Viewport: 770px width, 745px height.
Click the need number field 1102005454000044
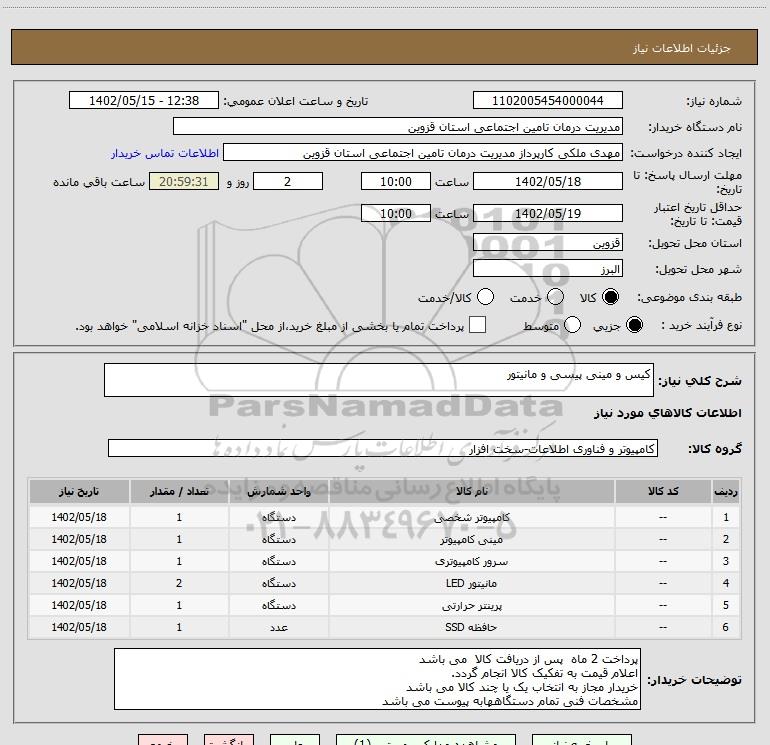[x=548, y=100]
